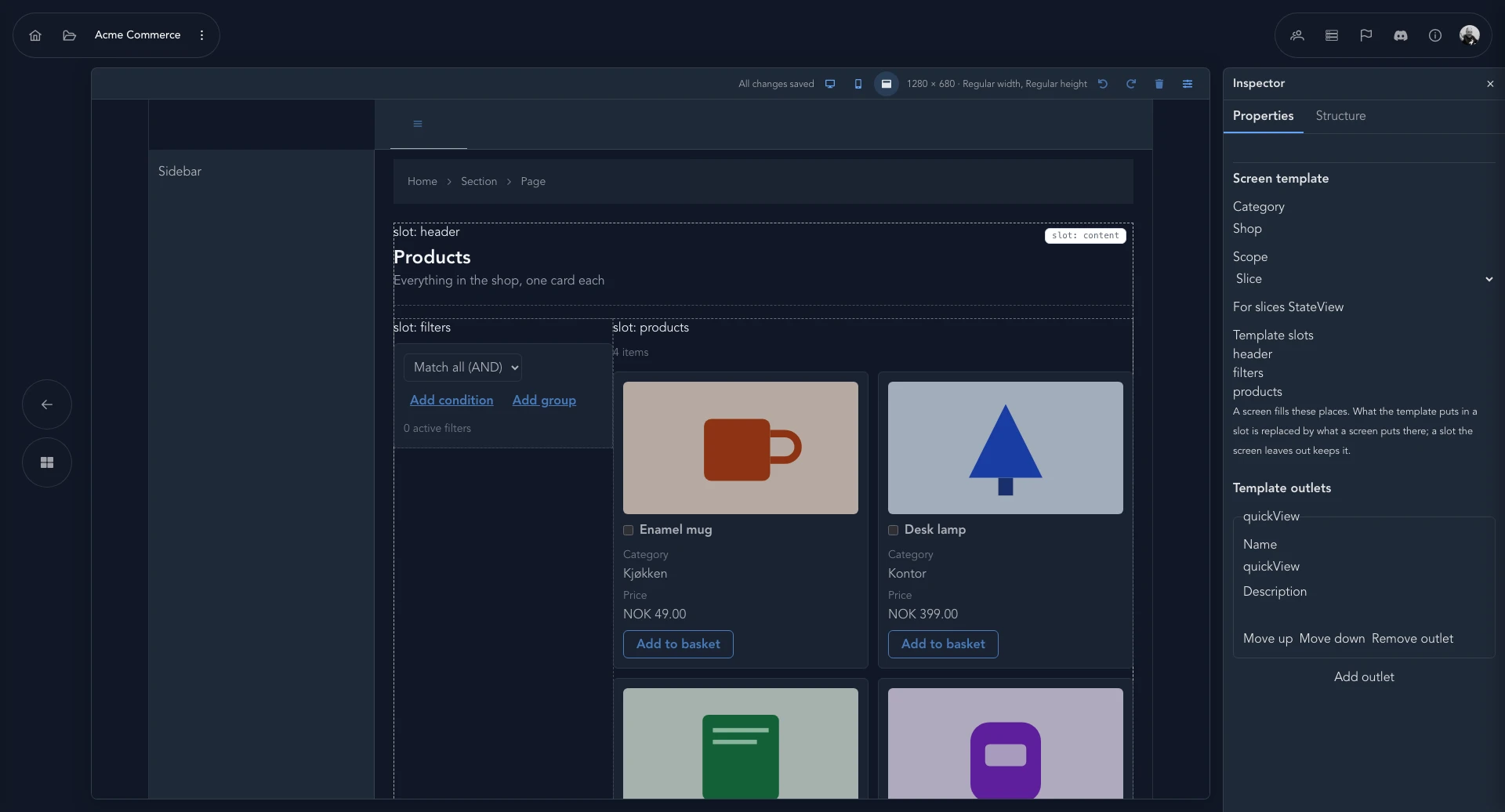
Task: Select the tablet viewport icon
Action: (887, 84)
